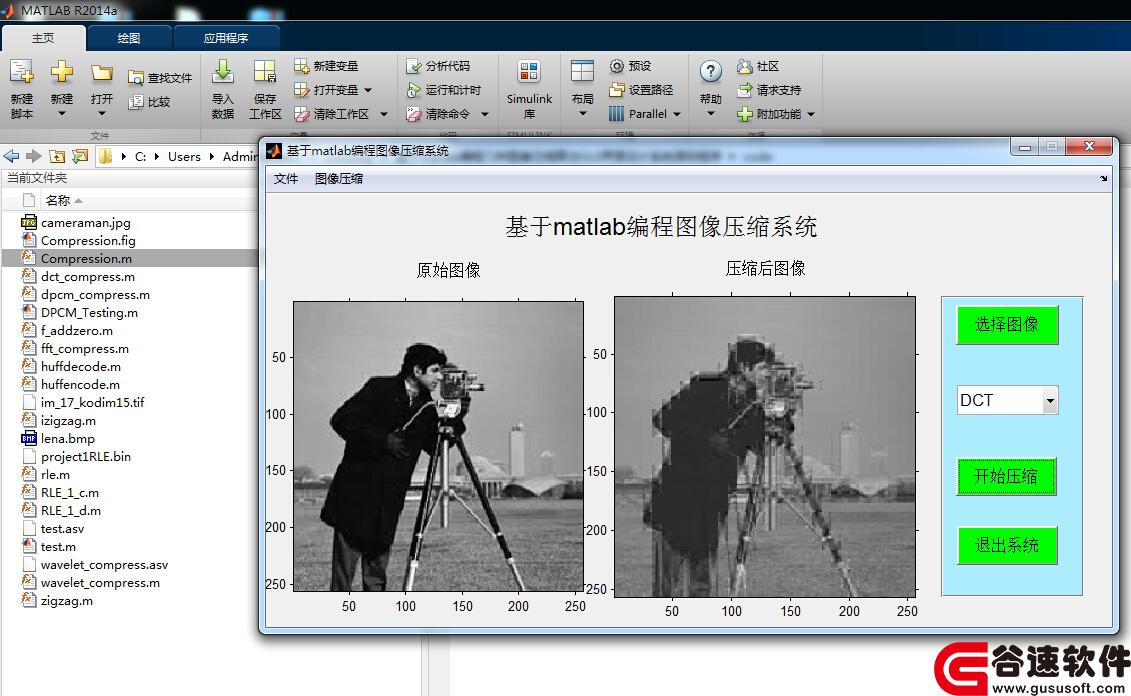Click the browse for folder icon
The image size is (1131, 696).
point(80,156)
